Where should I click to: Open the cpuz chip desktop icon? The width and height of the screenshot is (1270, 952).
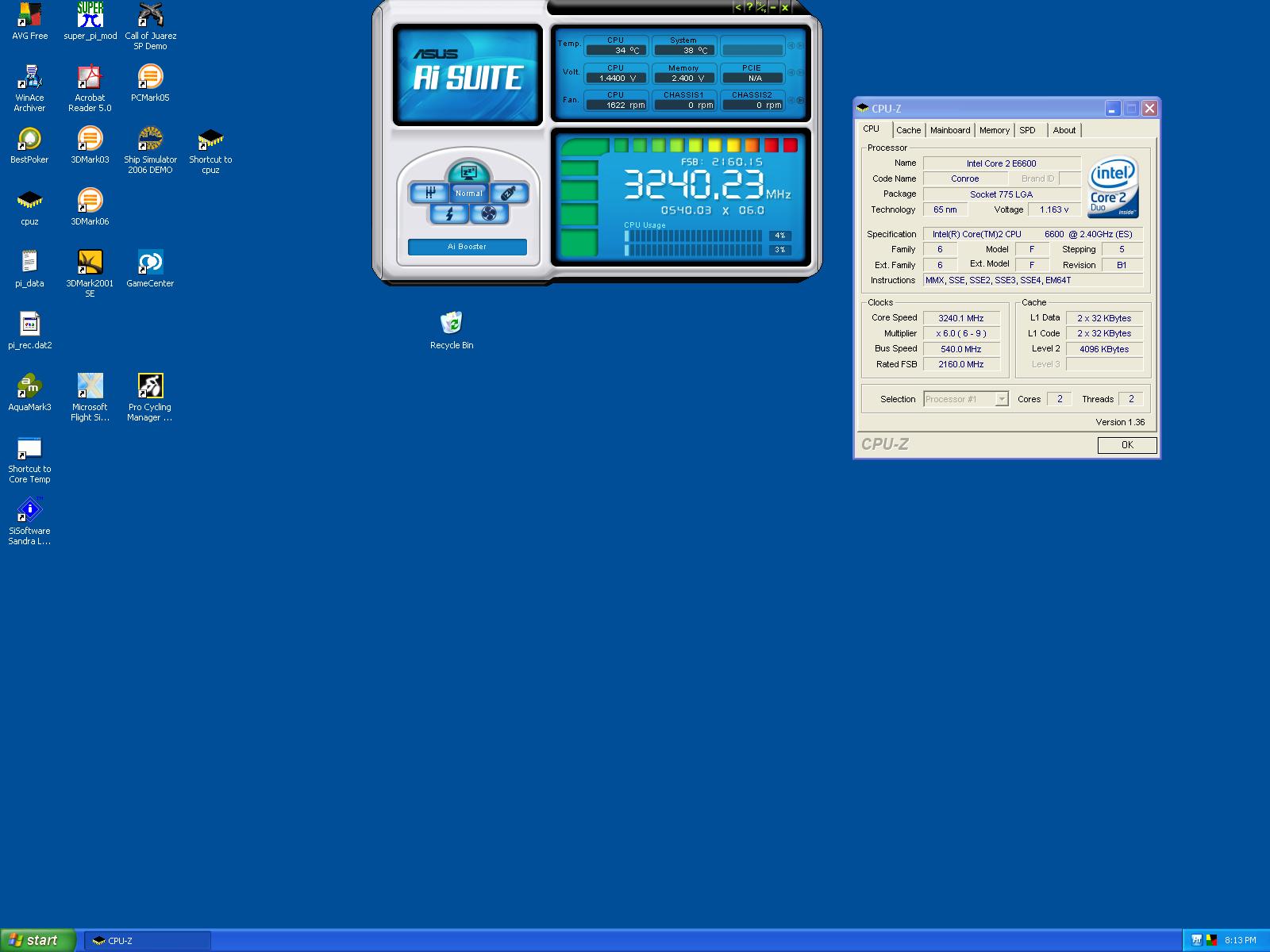point(29,207)
